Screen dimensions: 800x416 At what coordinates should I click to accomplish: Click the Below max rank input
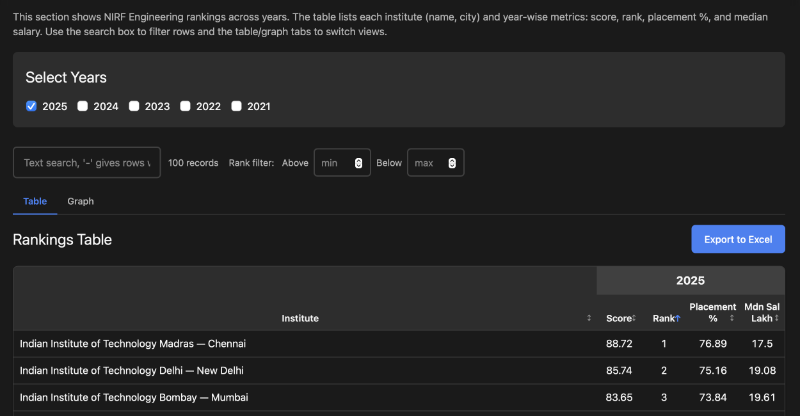pyautogui.click(x=427, y=163)
